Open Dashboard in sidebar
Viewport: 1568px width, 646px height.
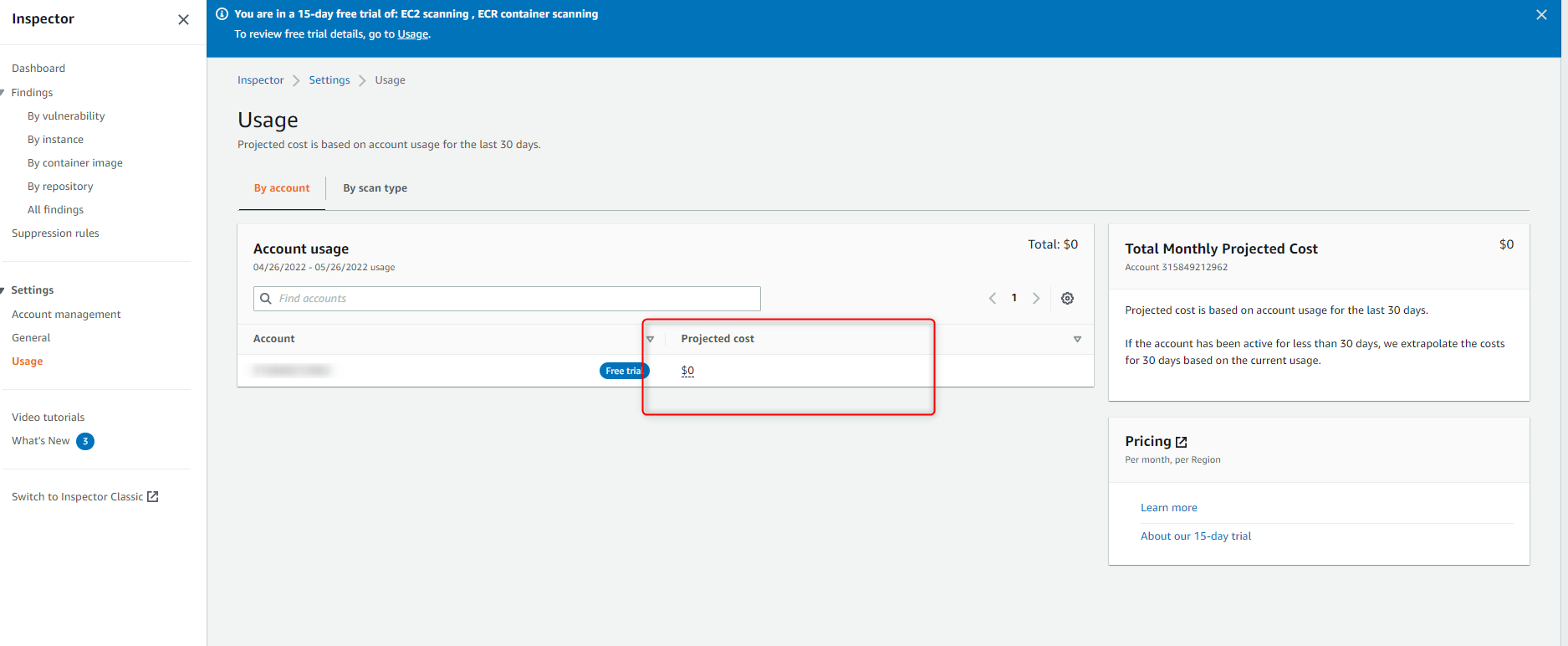(38, 69)
